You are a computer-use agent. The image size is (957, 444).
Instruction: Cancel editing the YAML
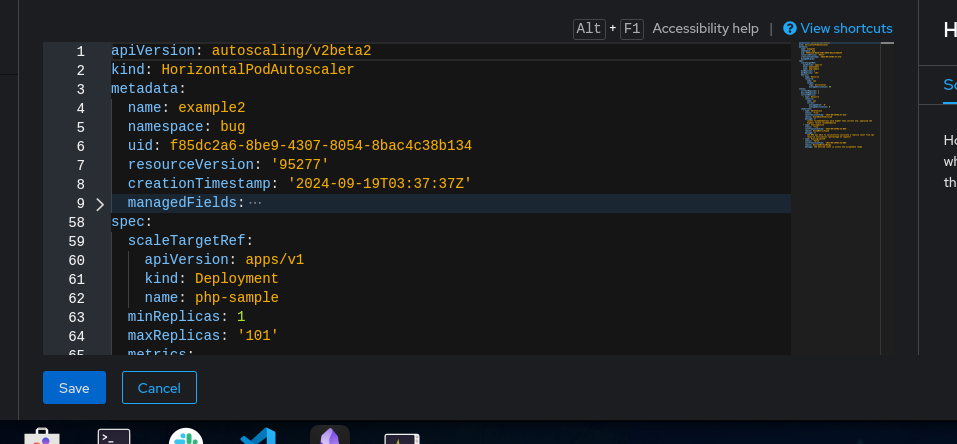pyautogui.click(x=159, y=388)
